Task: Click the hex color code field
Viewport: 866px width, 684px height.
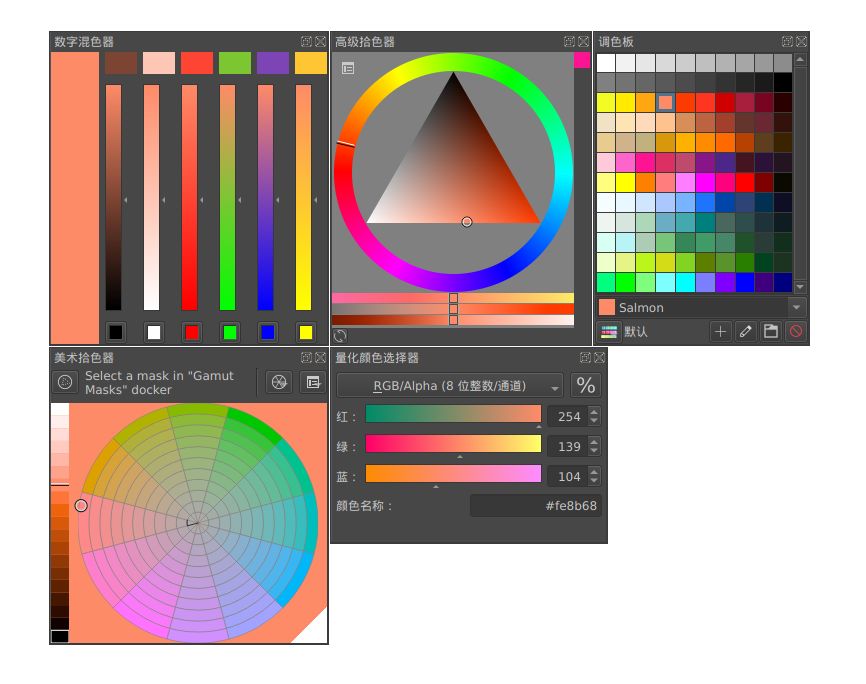Action: tap(536, 506)
